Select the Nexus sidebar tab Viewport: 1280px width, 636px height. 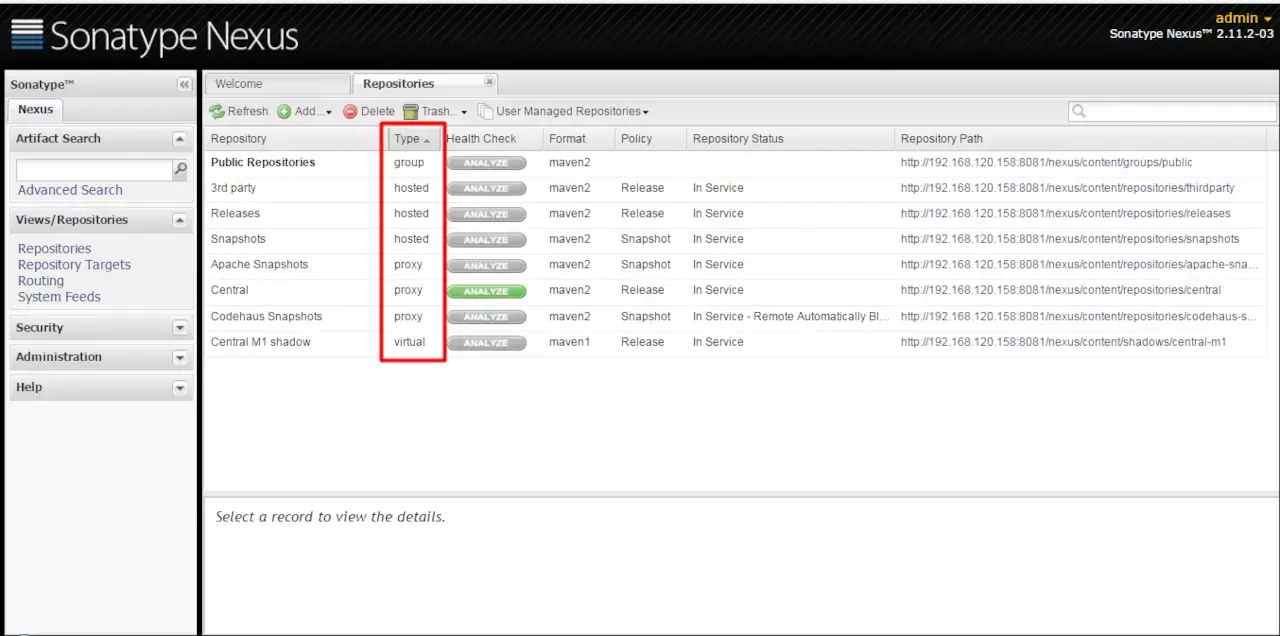click(x=35, y=109)
